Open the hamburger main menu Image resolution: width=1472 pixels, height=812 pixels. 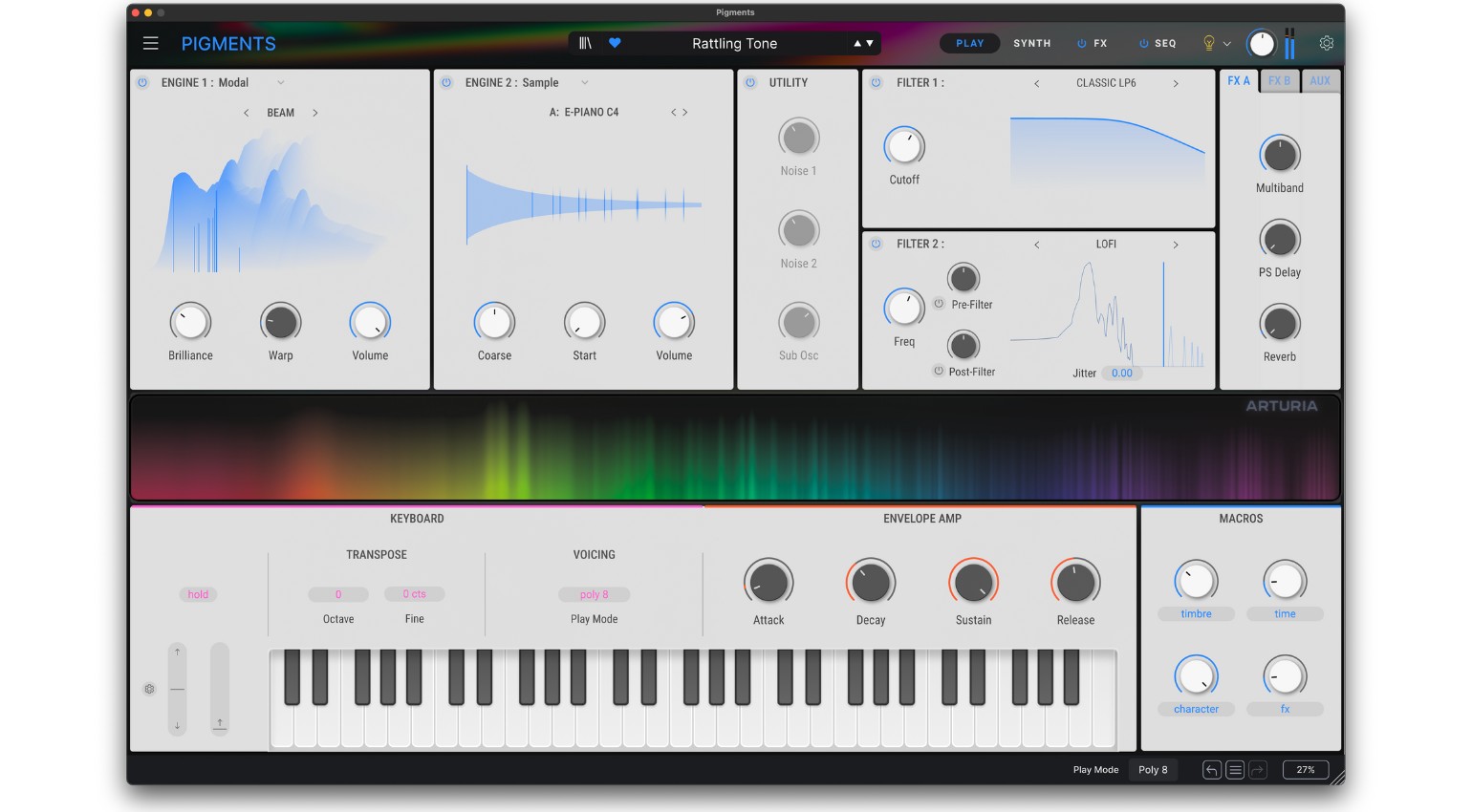coord(150,43)
